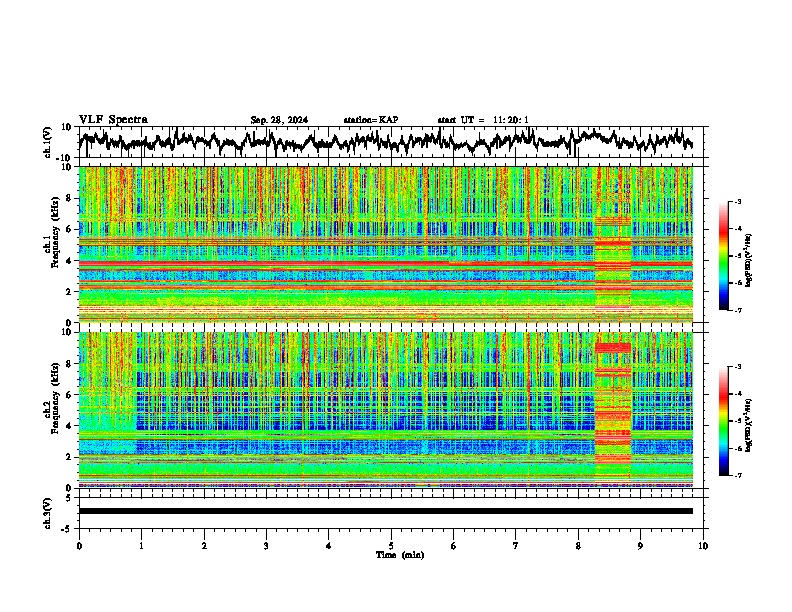Click the time axis tick label "8"
Image resolution: width=792 pixels, height=612 pixels.
(578, 546)
